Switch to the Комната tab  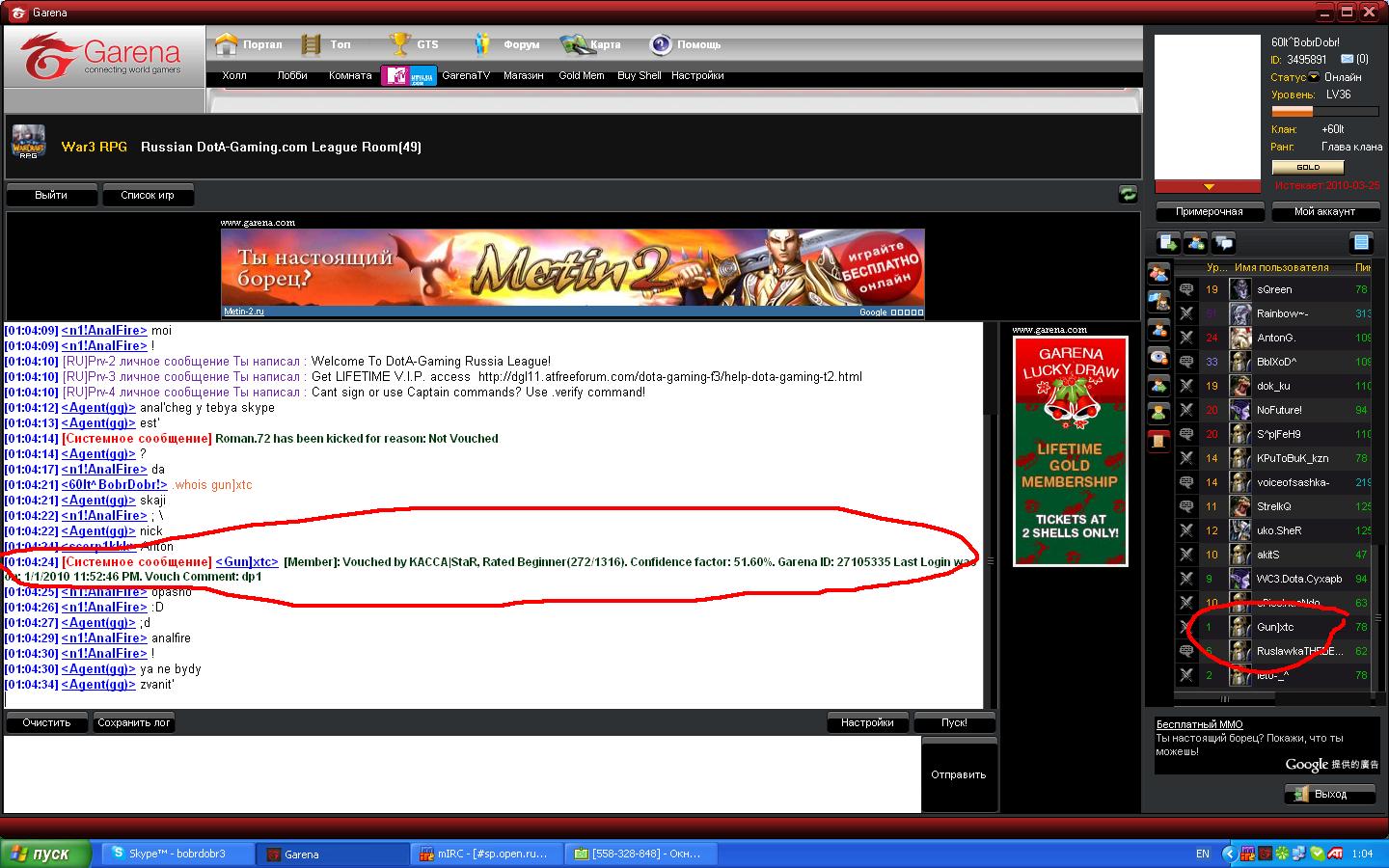click(349, 75)
